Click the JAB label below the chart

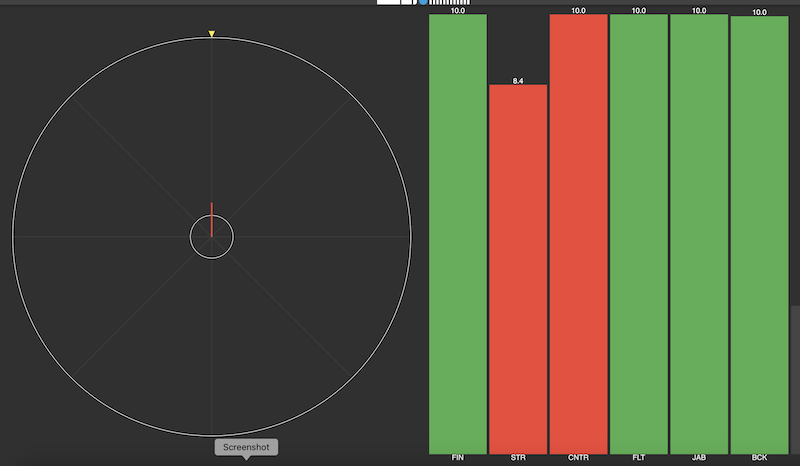click(x=698, y=458)
